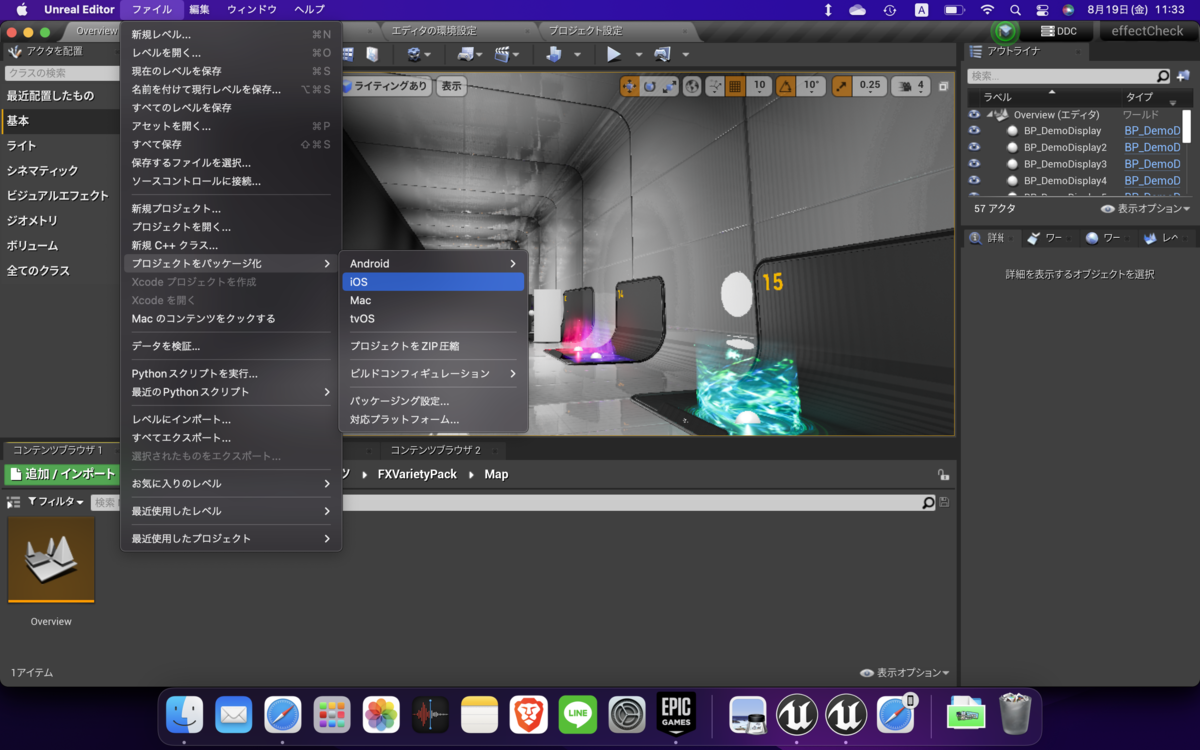Viewport: 1200px width, 750px height.
Task: Open scale snap 0.25 dropdown
Action: (x=870, y=86)
